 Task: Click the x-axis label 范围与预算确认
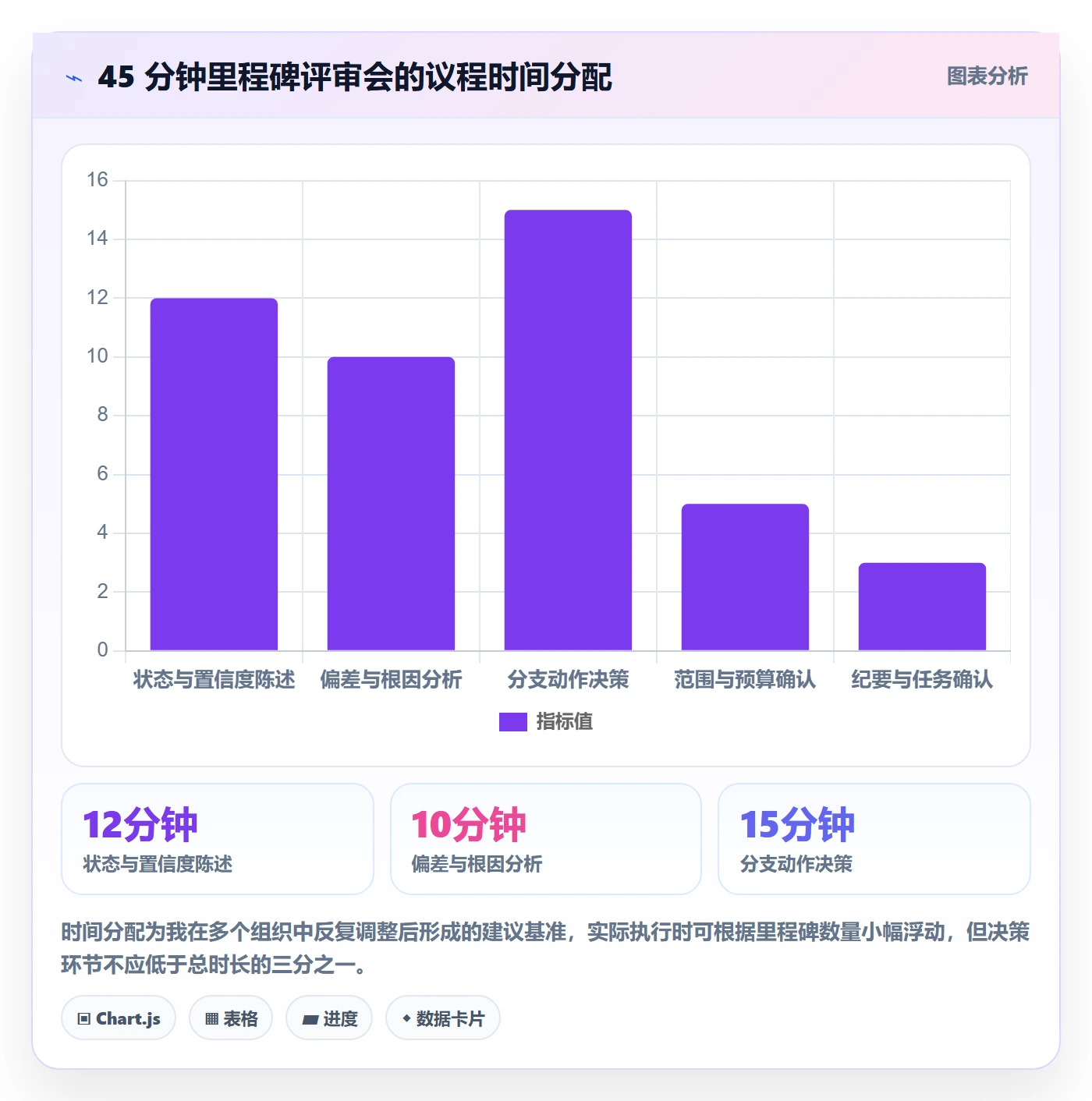pyautogui.click(x=745, y=680)
